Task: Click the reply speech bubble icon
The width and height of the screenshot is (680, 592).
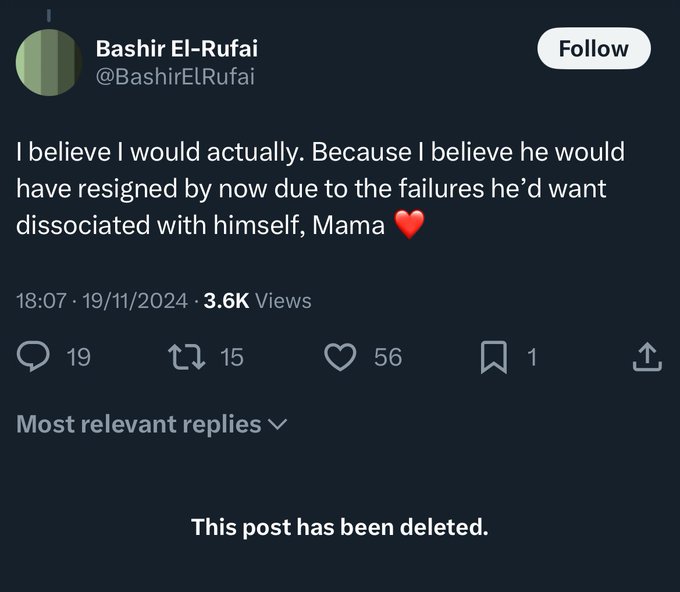Action: coord(34,357)
